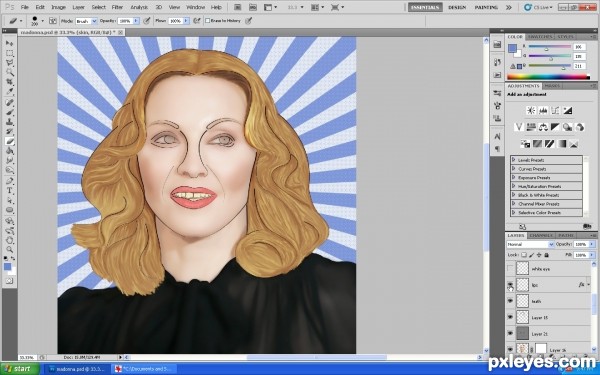The width and height of the screenshot is (600, 375).
Task: Hide the teeth layer
Action: coord(510,301)
